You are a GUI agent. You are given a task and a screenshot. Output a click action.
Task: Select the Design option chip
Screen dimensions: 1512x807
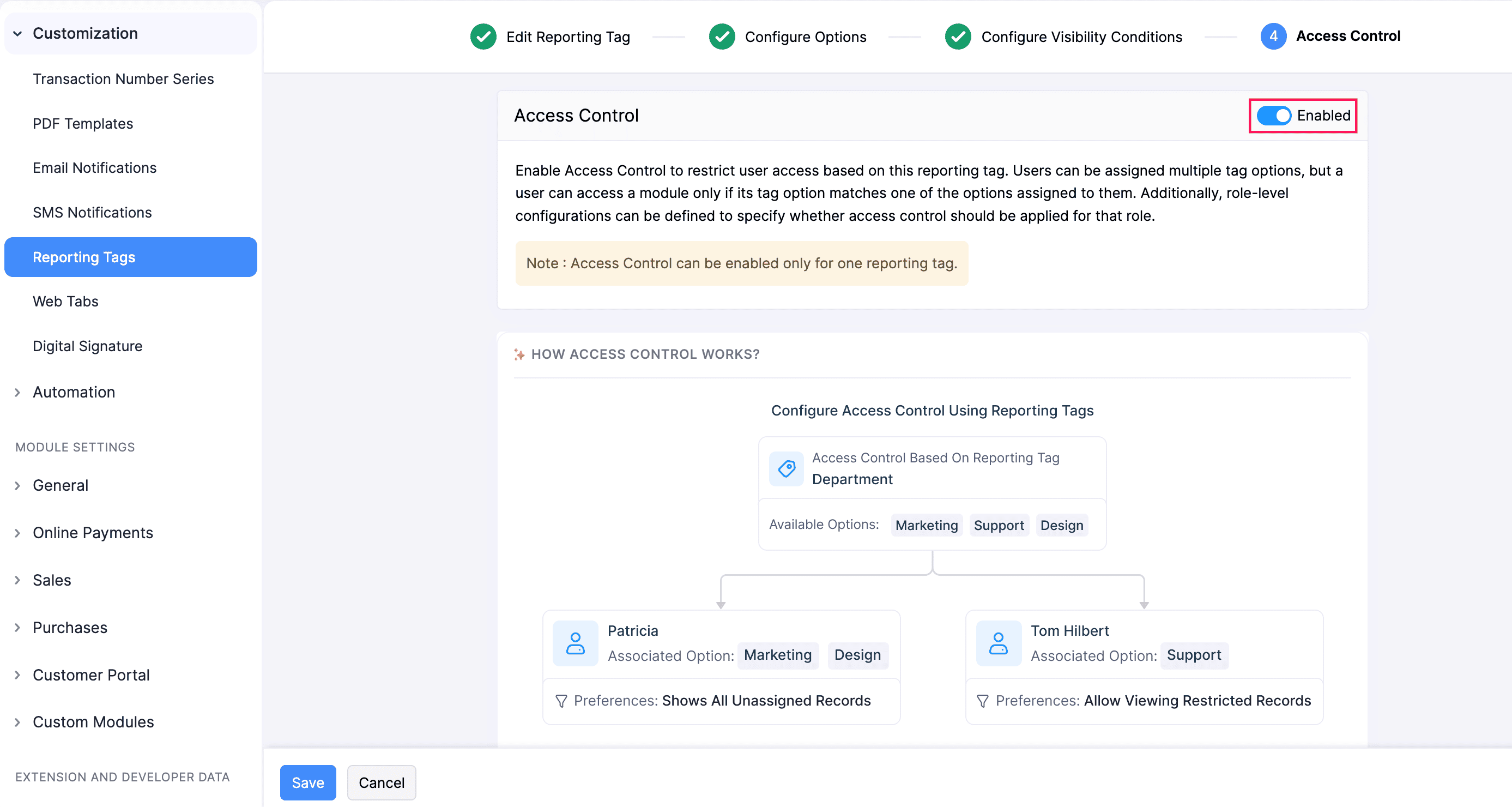[1062, 525]
